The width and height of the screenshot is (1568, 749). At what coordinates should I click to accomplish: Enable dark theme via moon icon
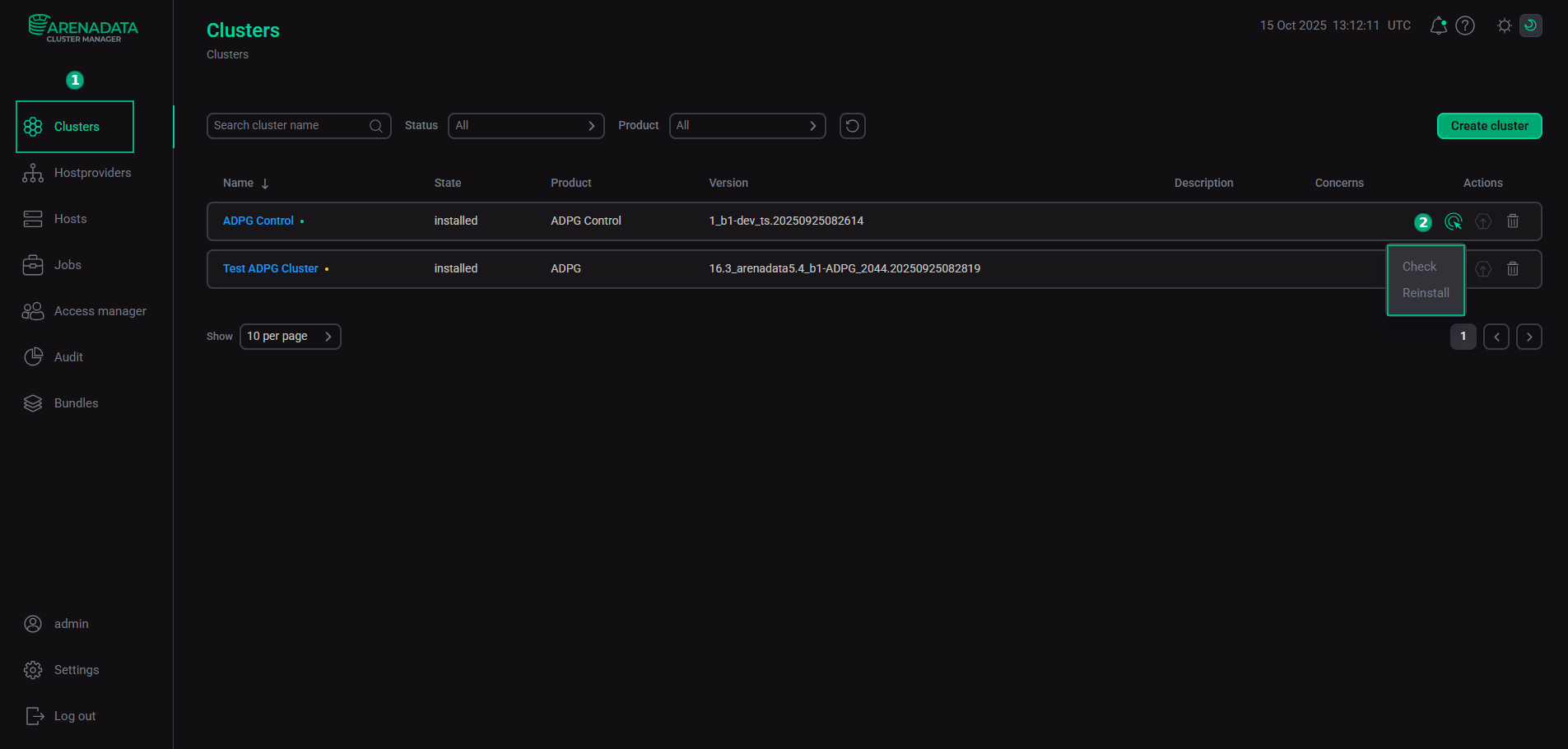(x=1530, y=26)
